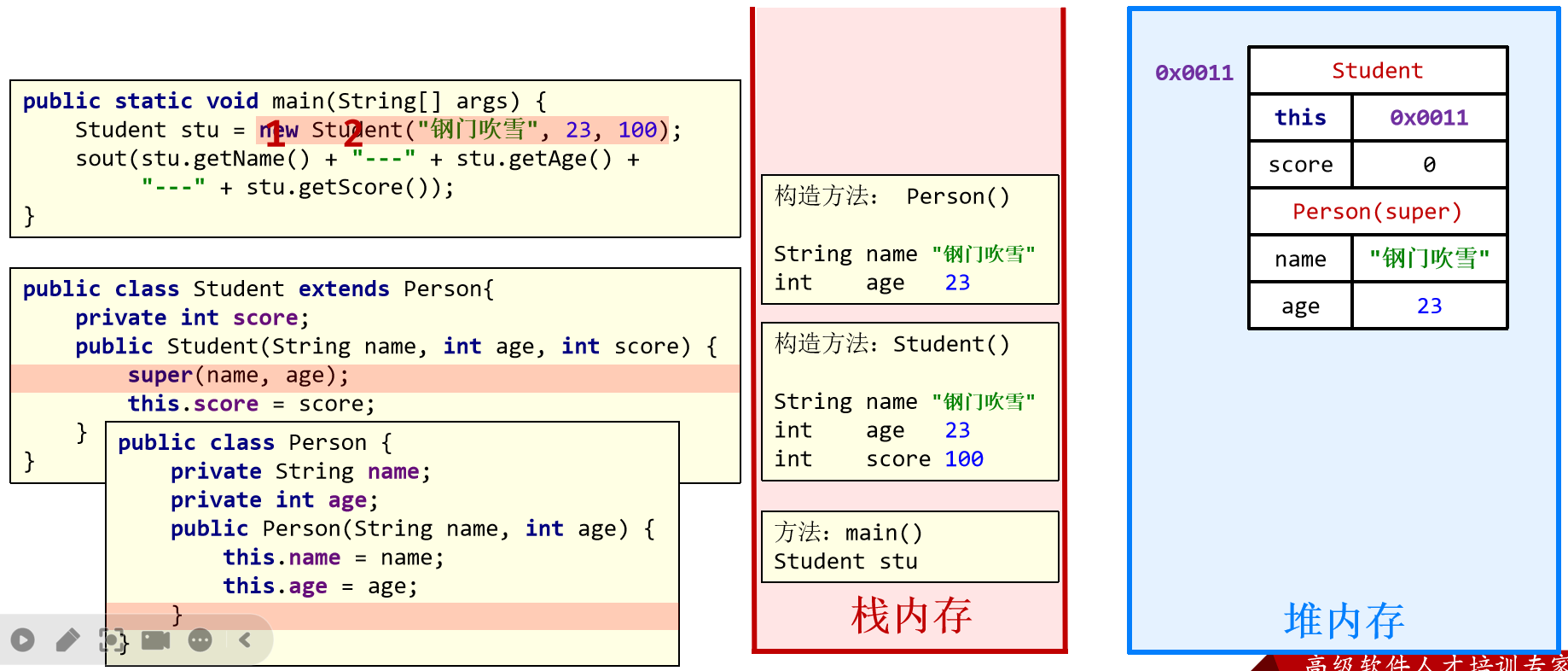Click the 'public class Person {' line

[x=255, y=442]
